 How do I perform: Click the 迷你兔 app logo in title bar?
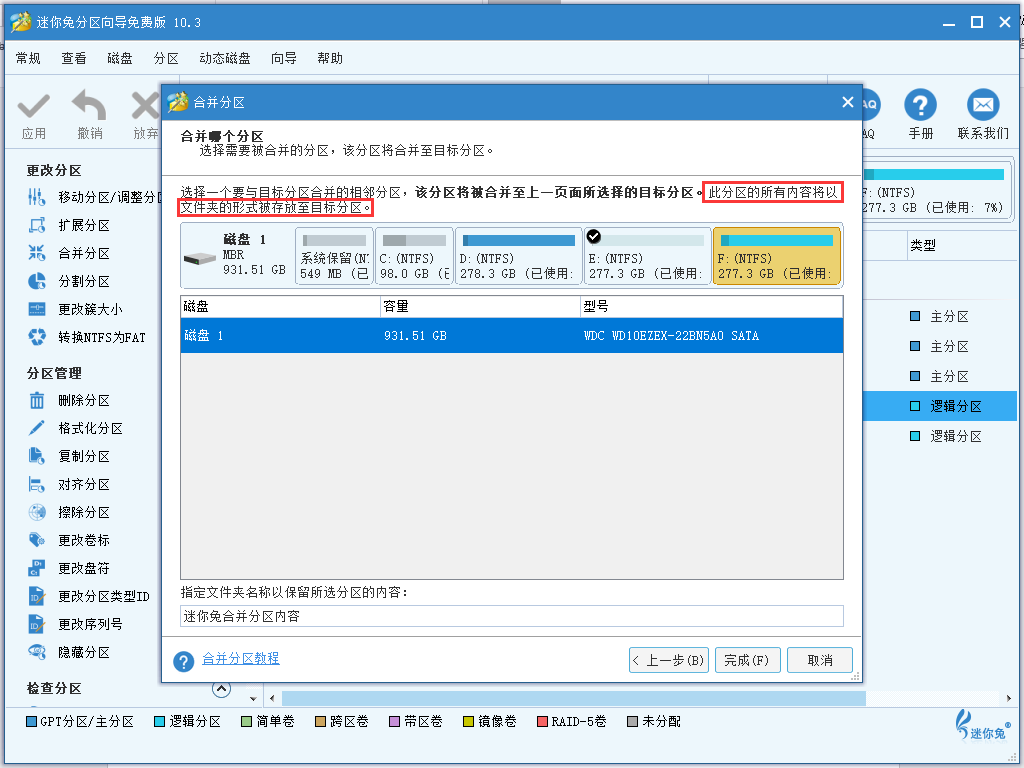coord(21,22)
